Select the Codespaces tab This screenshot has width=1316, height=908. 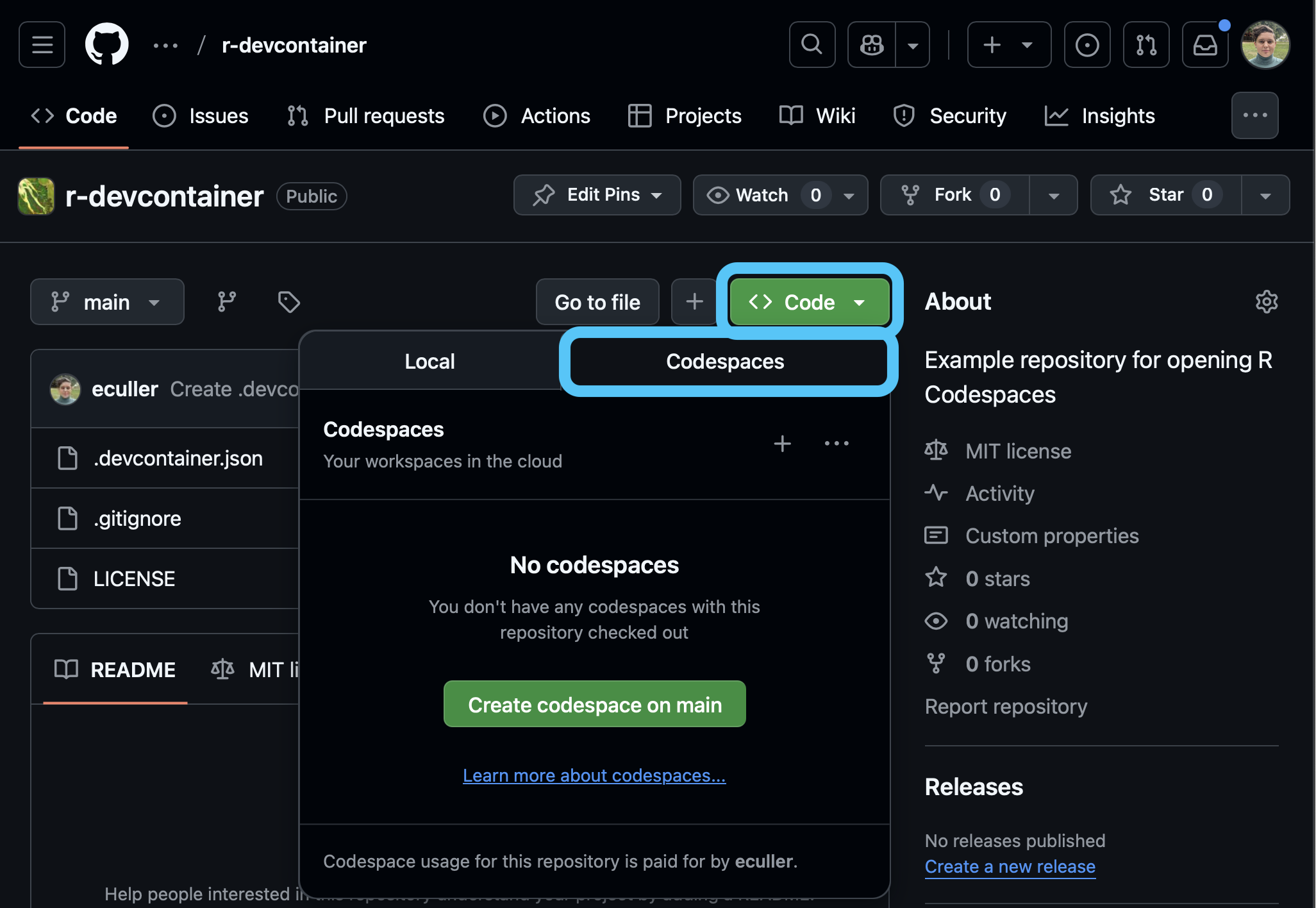pos(724,361)
